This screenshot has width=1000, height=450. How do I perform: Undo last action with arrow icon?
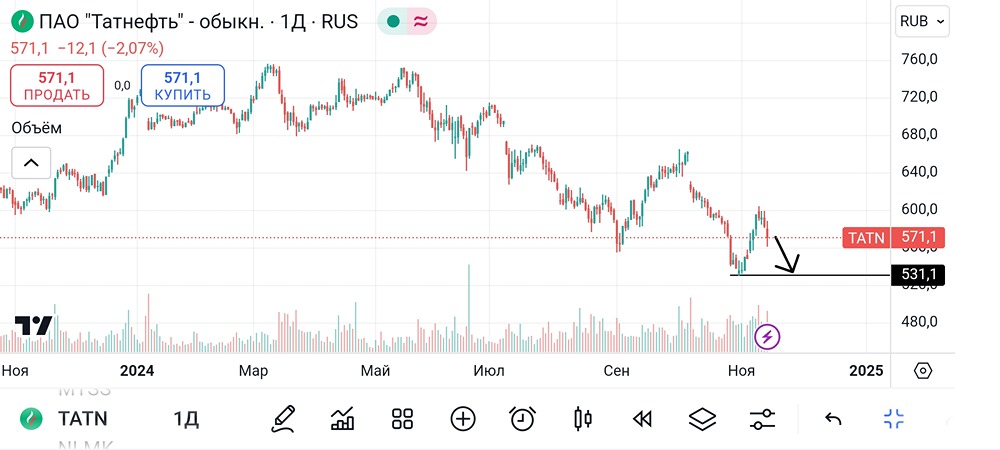(833, 419)
